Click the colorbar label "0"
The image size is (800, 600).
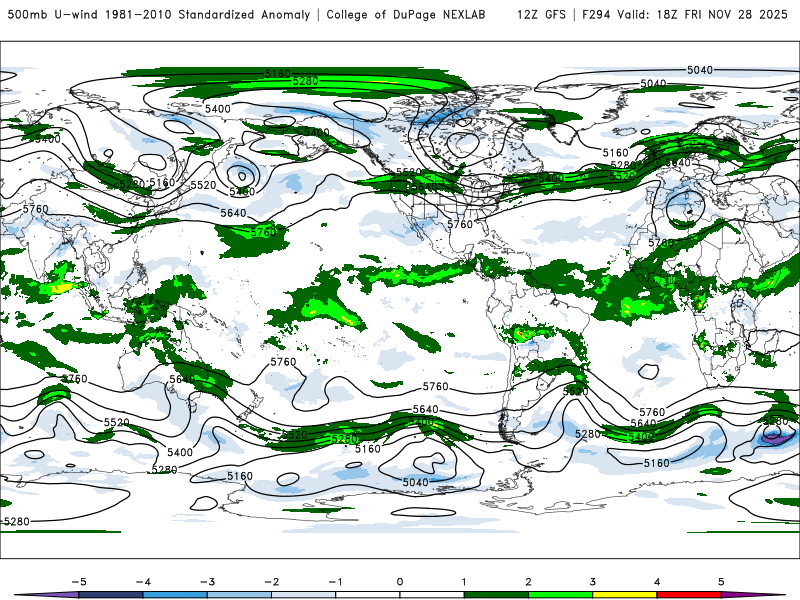[400, 582]
